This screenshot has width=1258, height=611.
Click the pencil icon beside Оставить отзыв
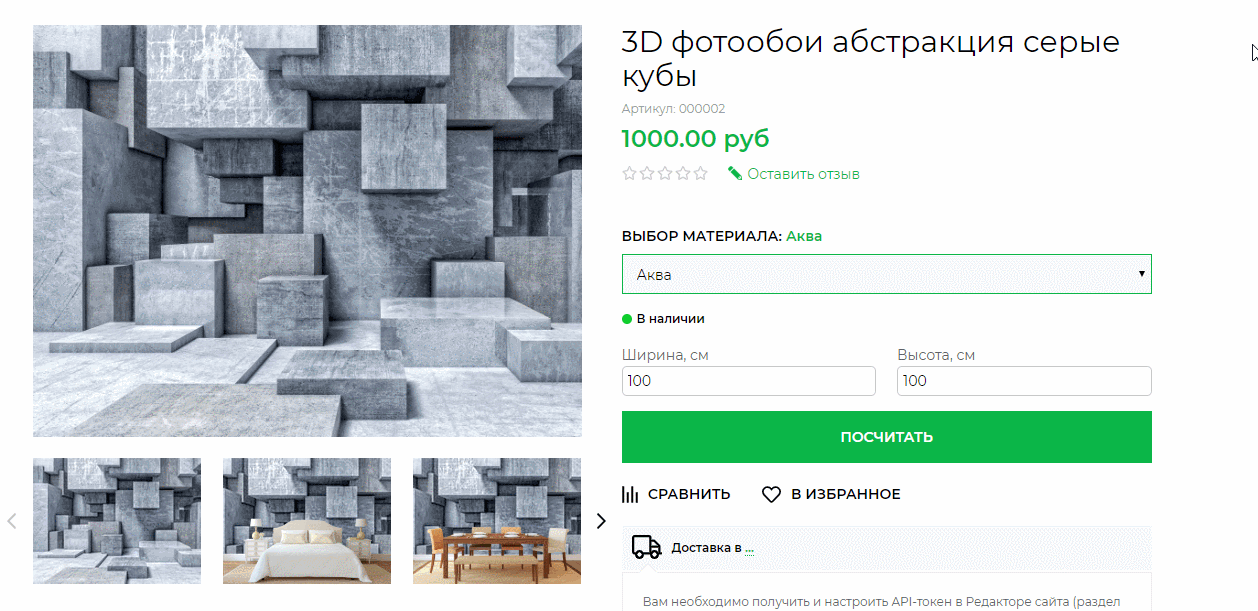(735, 173)
